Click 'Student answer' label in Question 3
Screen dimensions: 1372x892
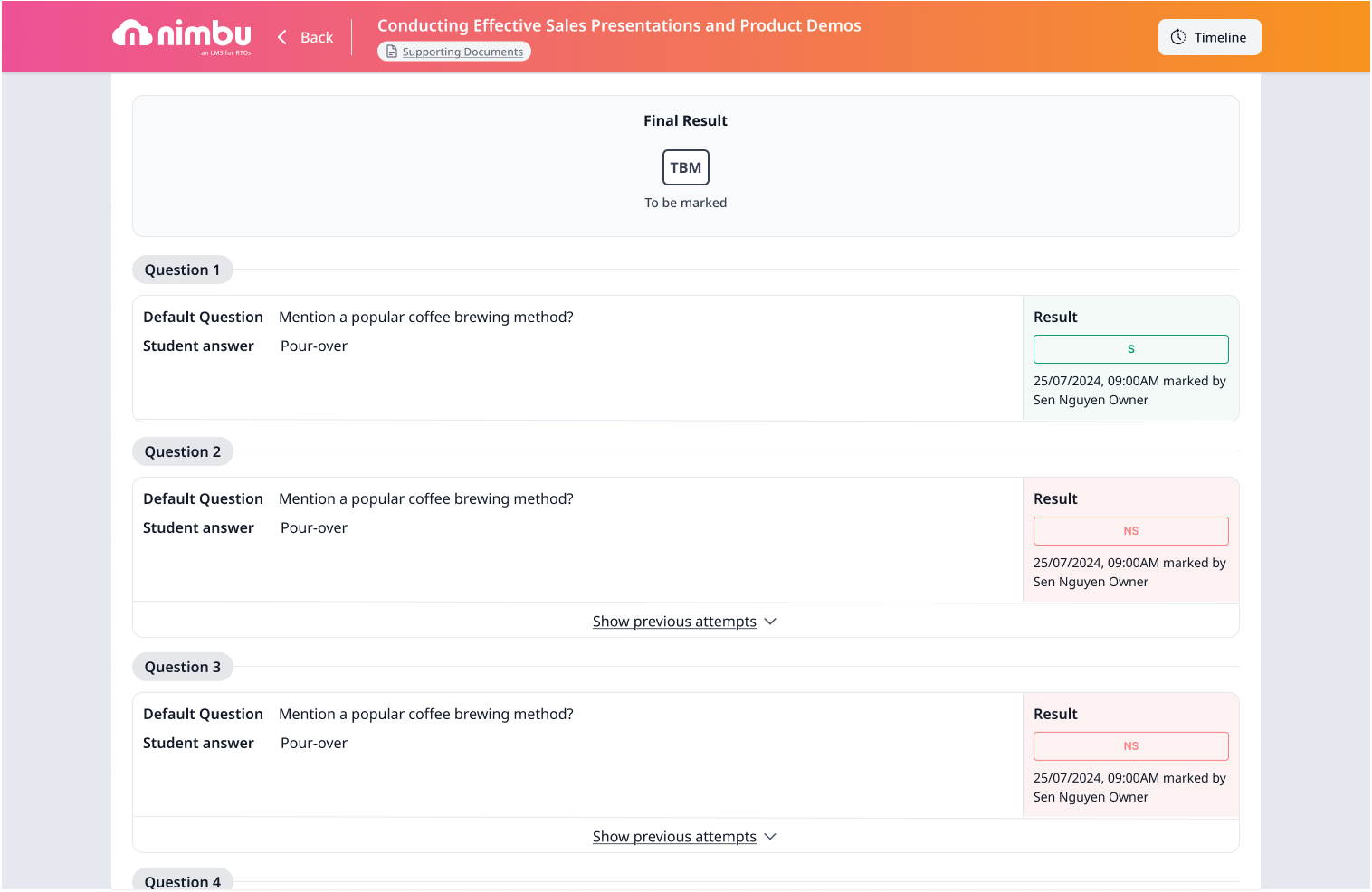(x=198, y=743)
